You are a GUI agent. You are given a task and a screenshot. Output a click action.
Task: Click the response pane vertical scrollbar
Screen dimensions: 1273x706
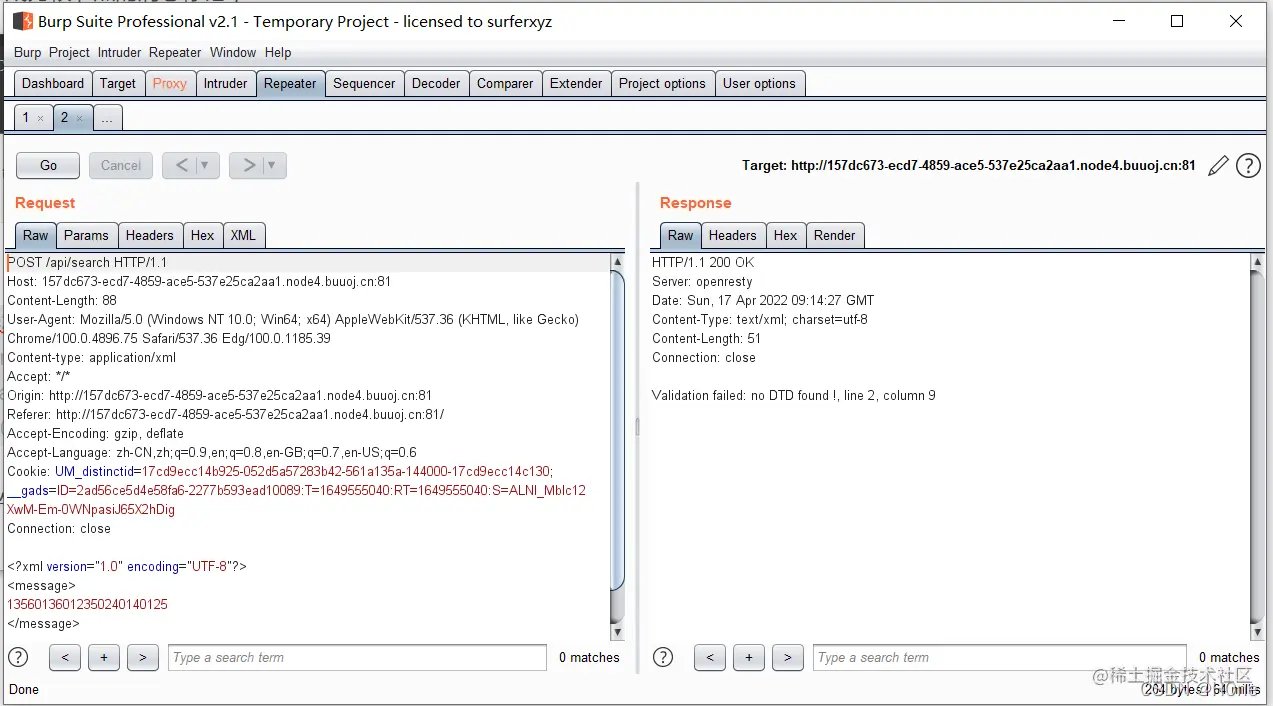(x=1258, y=446)
